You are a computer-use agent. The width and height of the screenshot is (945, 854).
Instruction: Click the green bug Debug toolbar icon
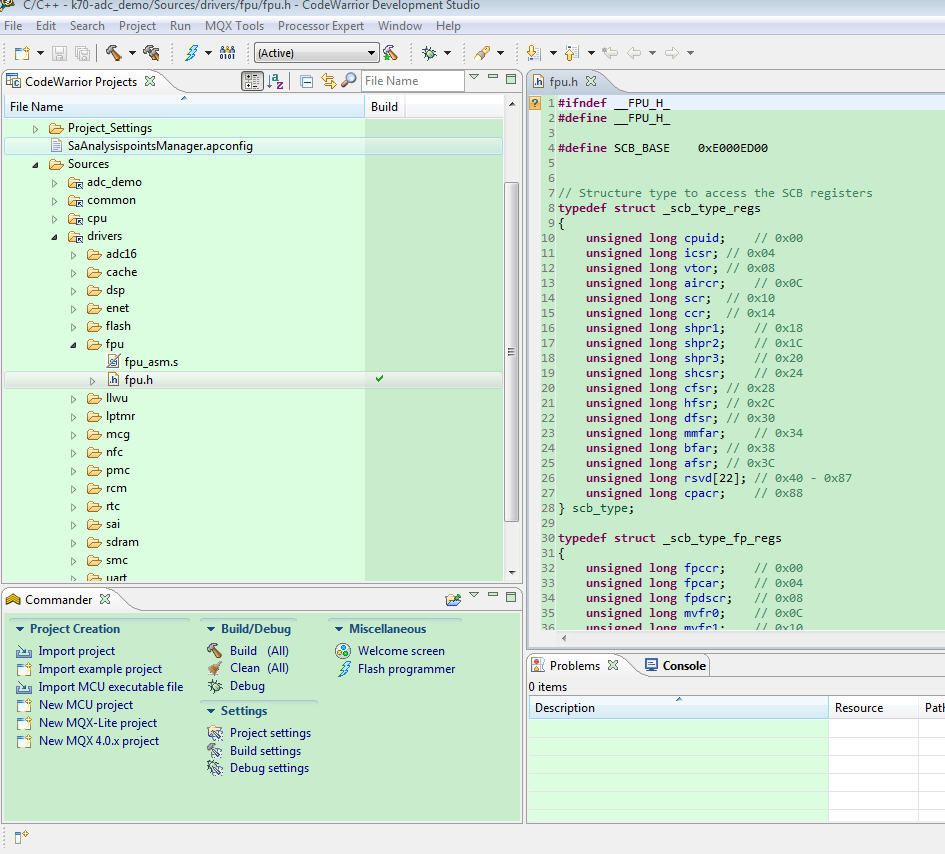click(x=430, y=53)
